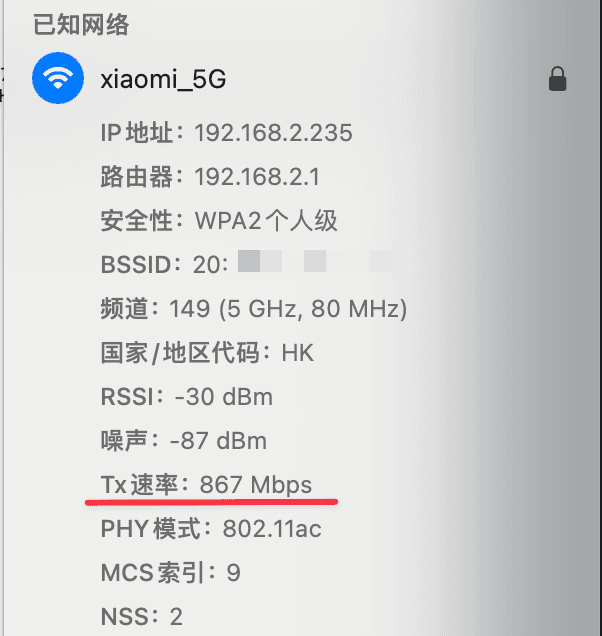Click the noise -87 dBm line
Image resolution: width=602 pixels, height=636 pixels.
click(184, 440)
